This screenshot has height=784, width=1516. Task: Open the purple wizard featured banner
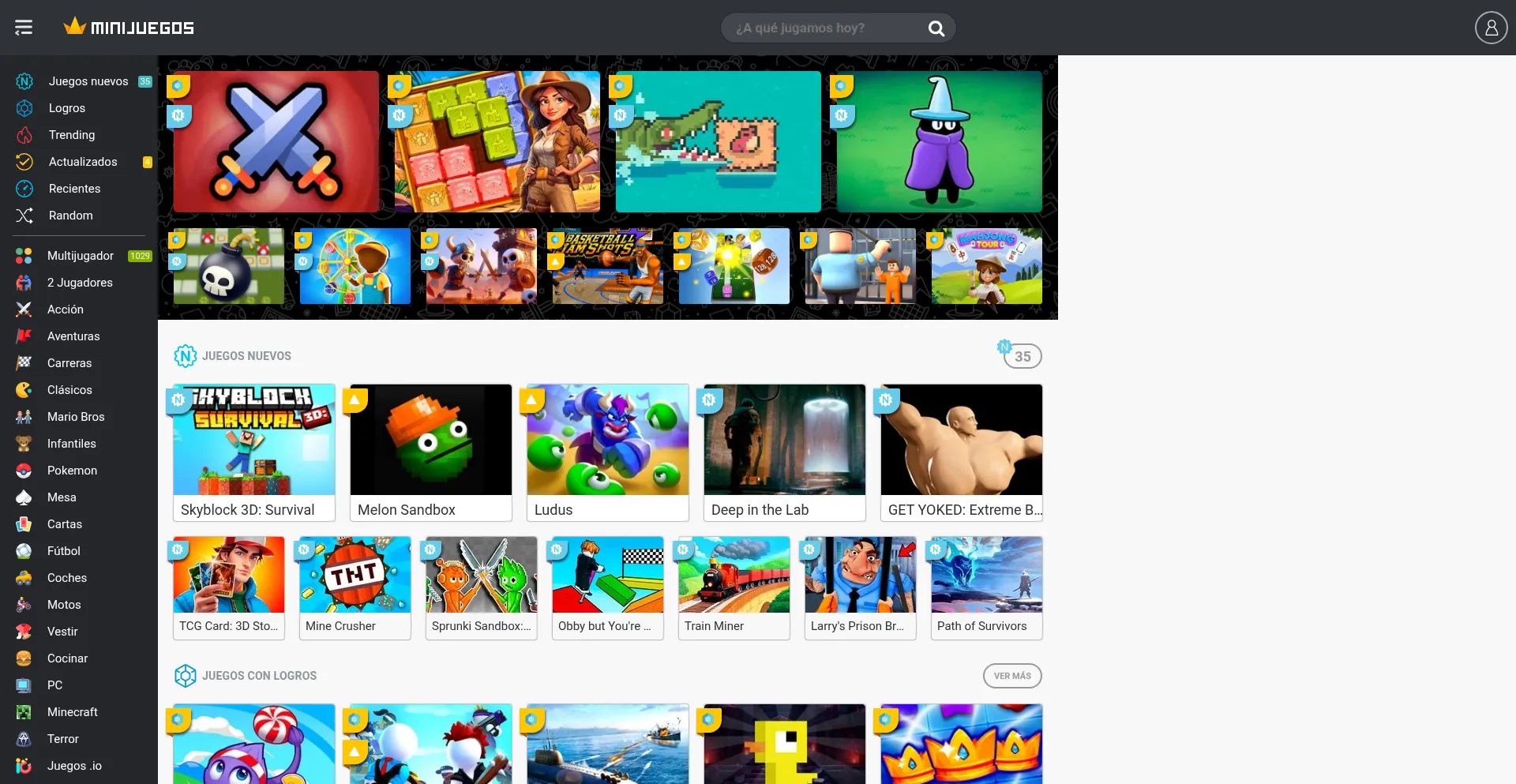click(x=940, y=142)
